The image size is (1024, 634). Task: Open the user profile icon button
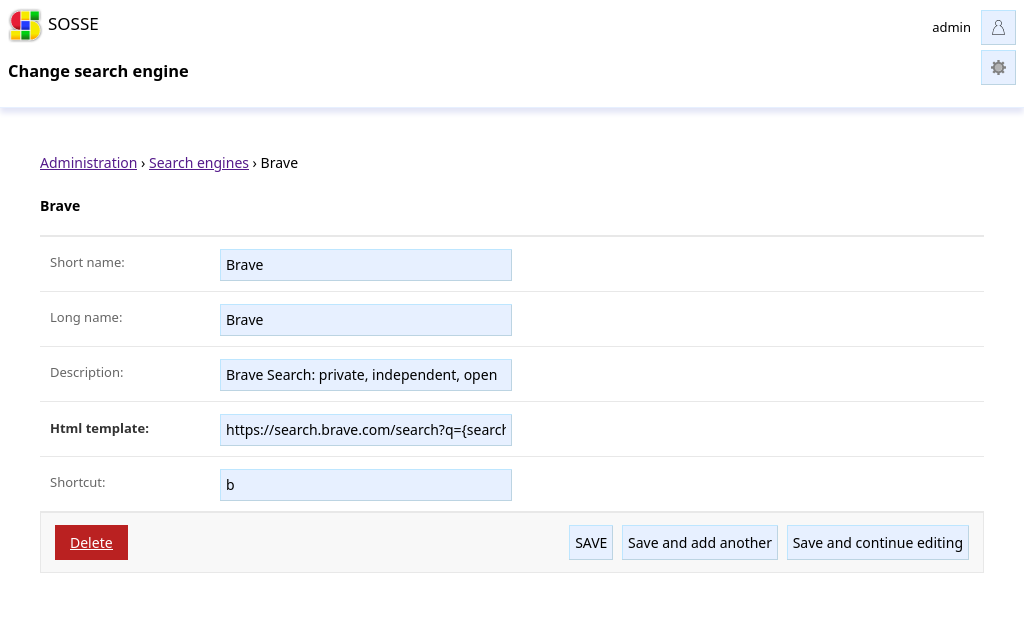(x=998, y=27)
